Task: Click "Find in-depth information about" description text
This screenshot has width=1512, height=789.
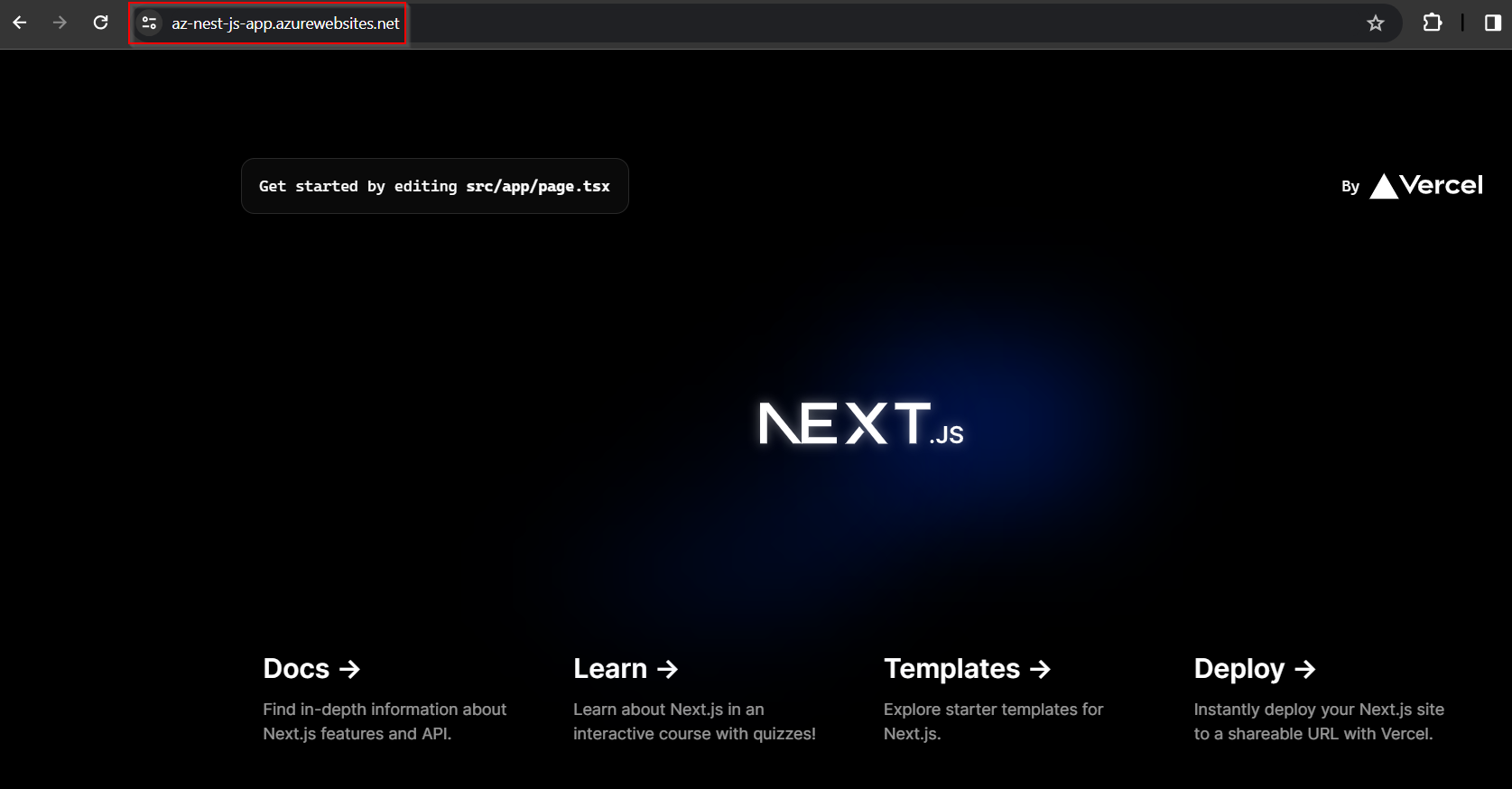Action: coord(385,710)
